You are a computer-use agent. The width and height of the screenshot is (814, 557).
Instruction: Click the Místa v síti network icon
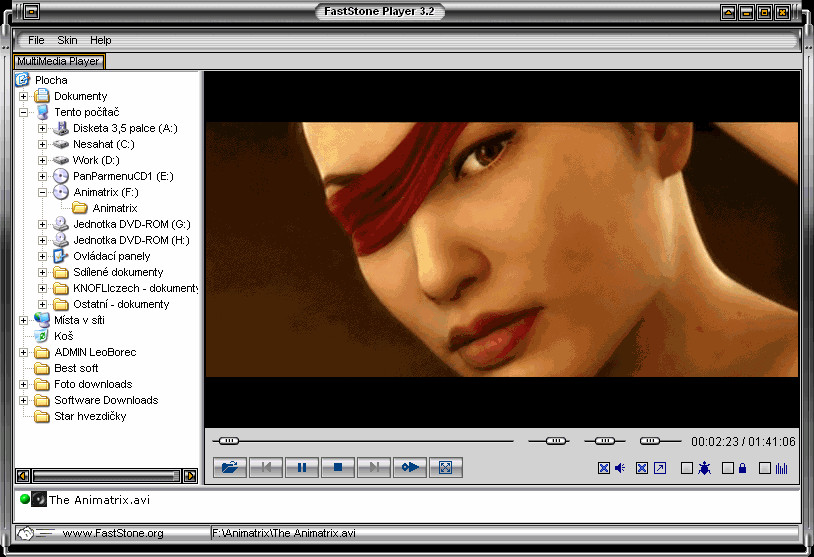tap(42, 320)
